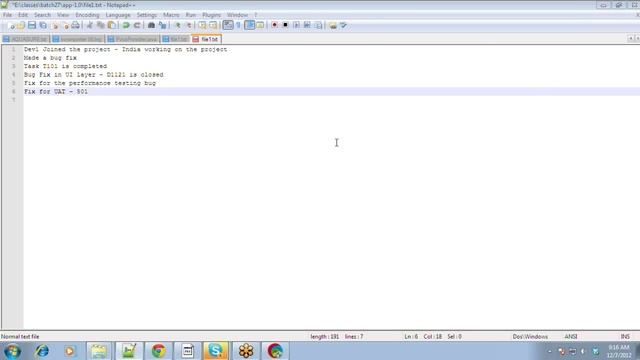Click the clock in the system tray
640x360 pixels.
pos(619,351)
